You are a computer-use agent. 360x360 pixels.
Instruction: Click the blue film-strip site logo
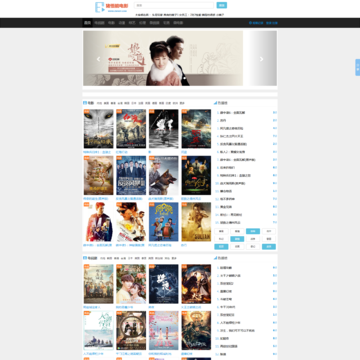100,7
